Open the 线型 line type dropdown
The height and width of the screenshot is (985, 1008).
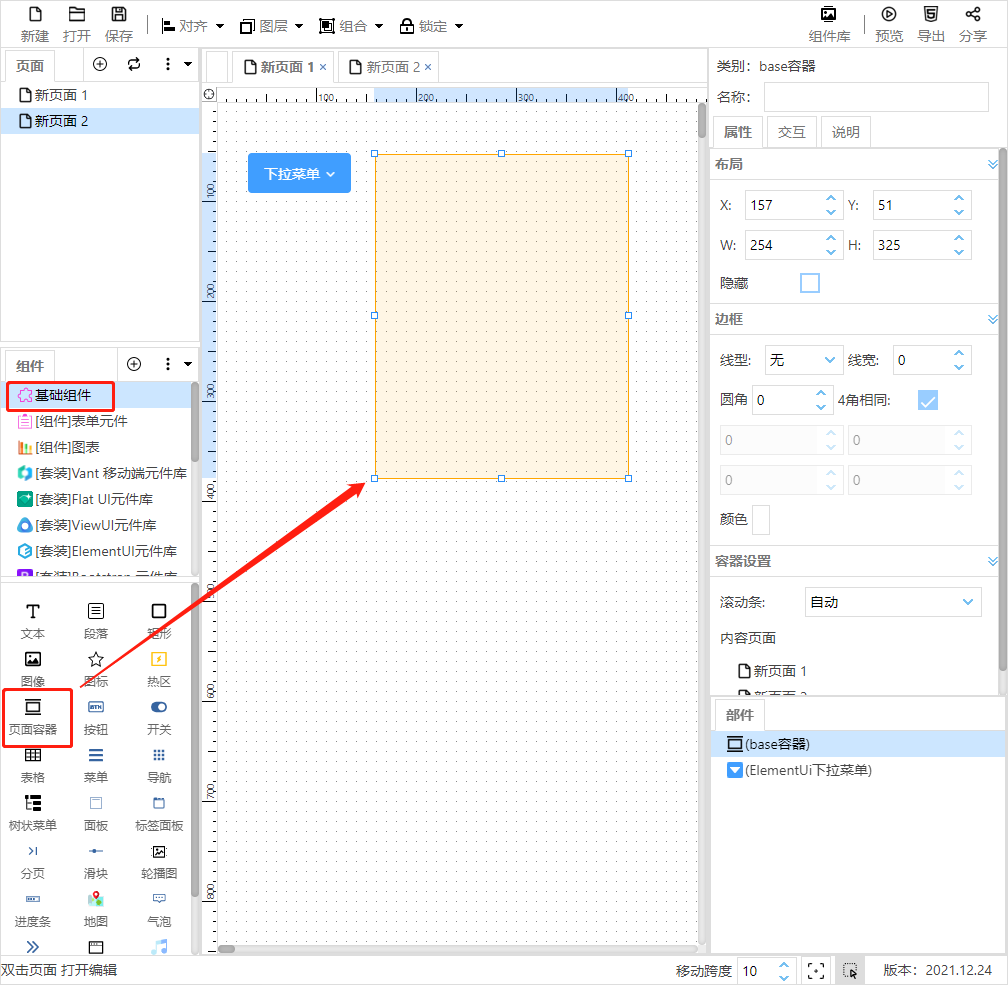(803, 360)
